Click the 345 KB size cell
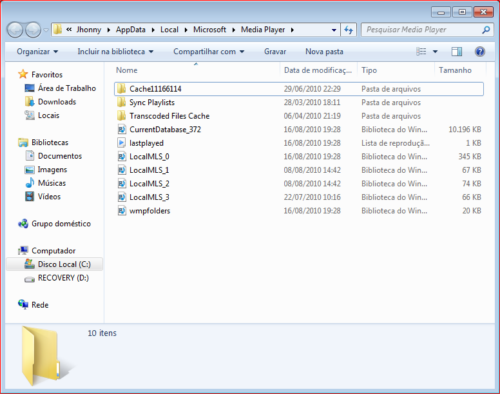 point(470,156)
